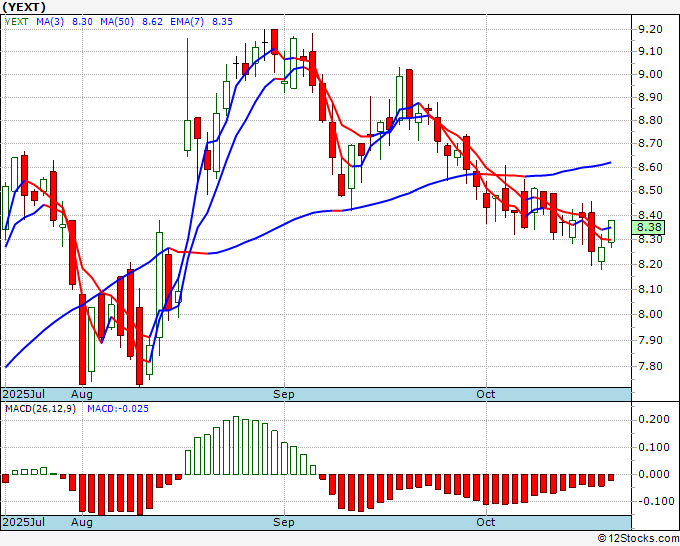This screenshot has width=680, height=546.
Task: Click the 7.80 price axis label
Action: tap(650, 366)
